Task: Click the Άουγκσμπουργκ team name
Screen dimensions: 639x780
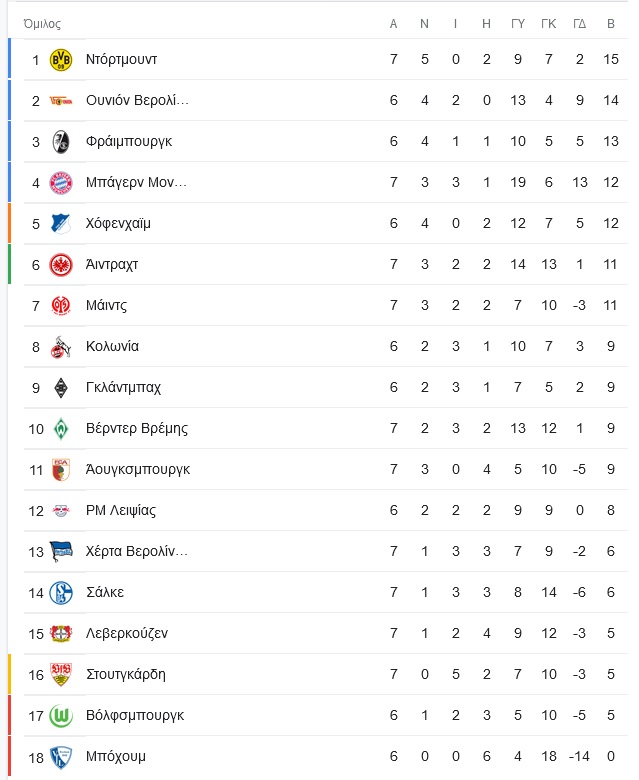Action: (138, 470)
